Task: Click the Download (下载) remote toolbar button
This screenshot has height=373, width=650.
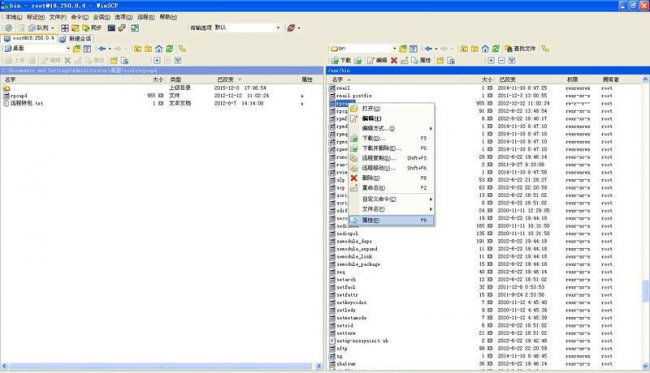Action: coord(341,61)
